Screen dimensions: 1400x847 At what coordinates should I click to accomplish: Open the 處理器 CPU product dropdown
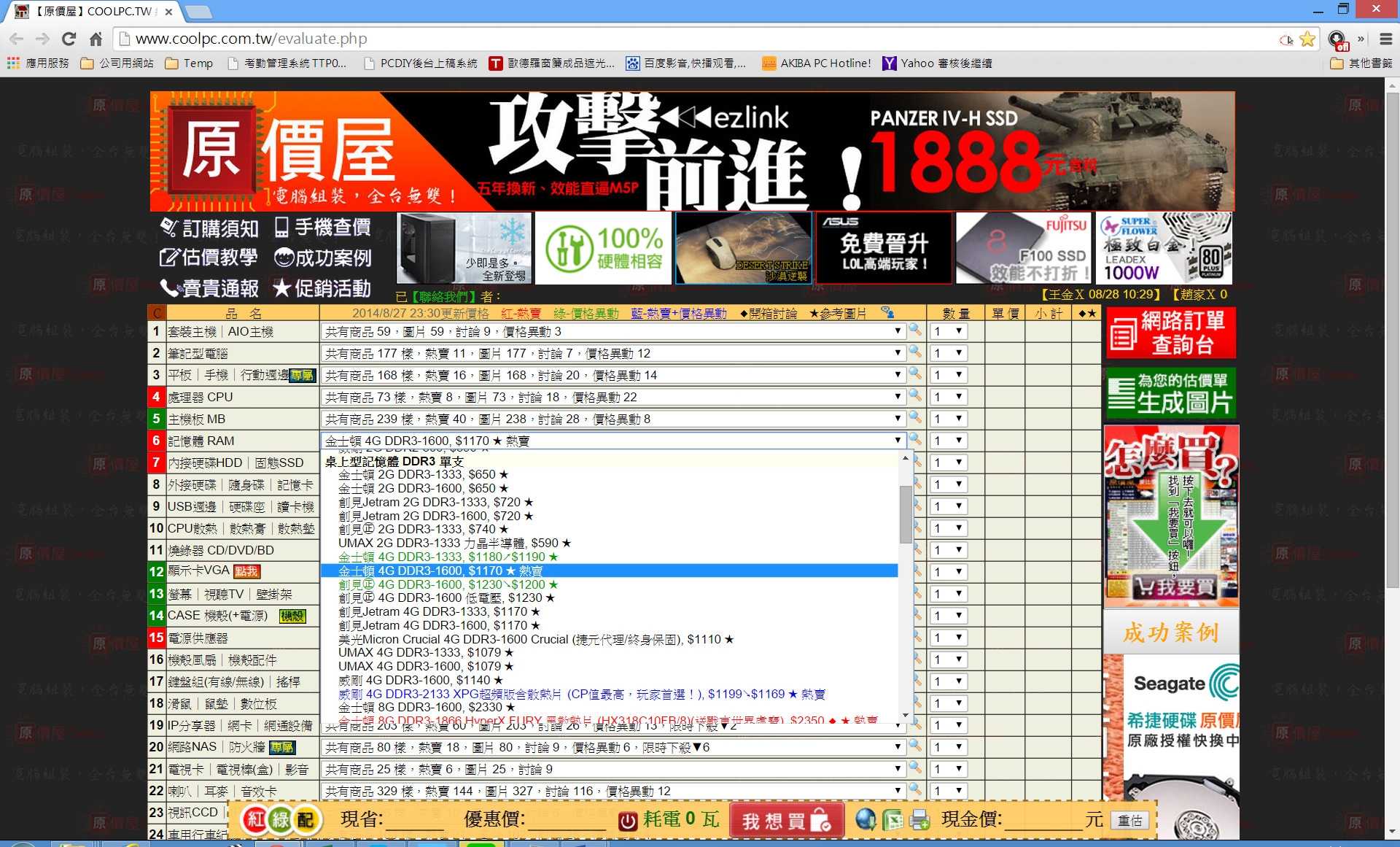click(613, 397)
